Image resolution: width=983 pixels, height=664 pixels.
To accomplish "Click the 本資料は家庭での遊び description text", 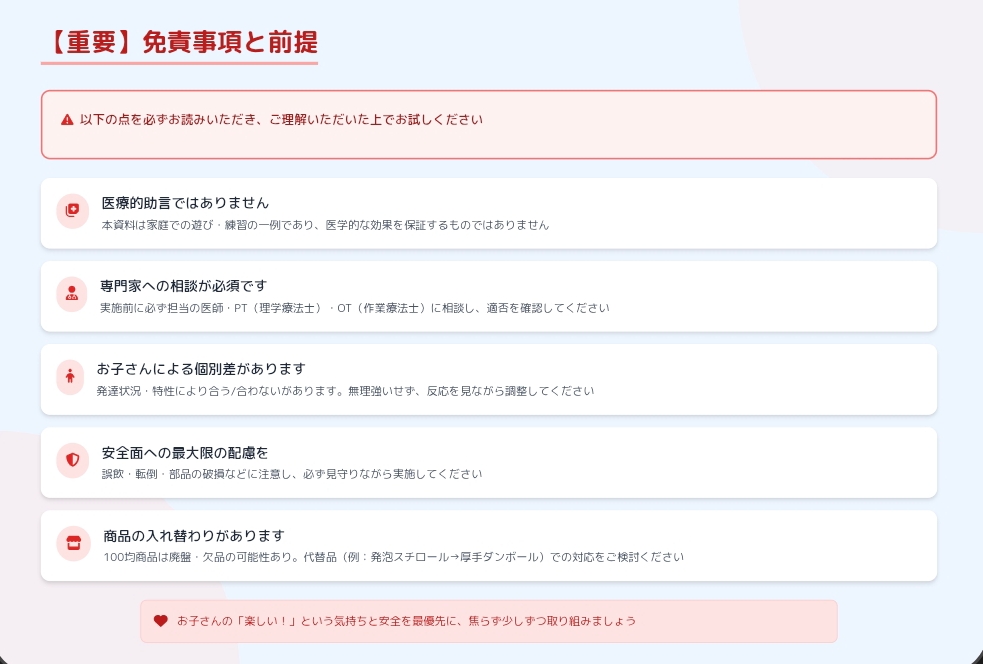I will pyautogui.click(x=325, y=225).
